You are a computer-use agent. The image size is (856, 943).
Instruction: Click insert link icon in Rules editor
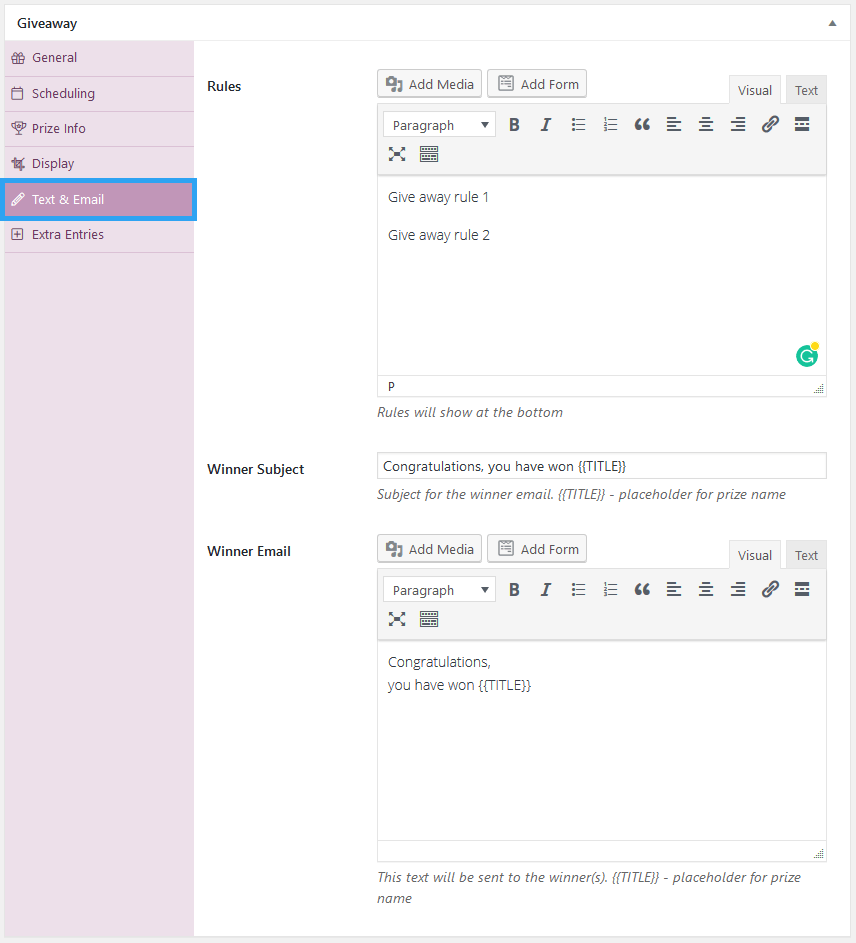pyautogui.click(x=770, y=125)
